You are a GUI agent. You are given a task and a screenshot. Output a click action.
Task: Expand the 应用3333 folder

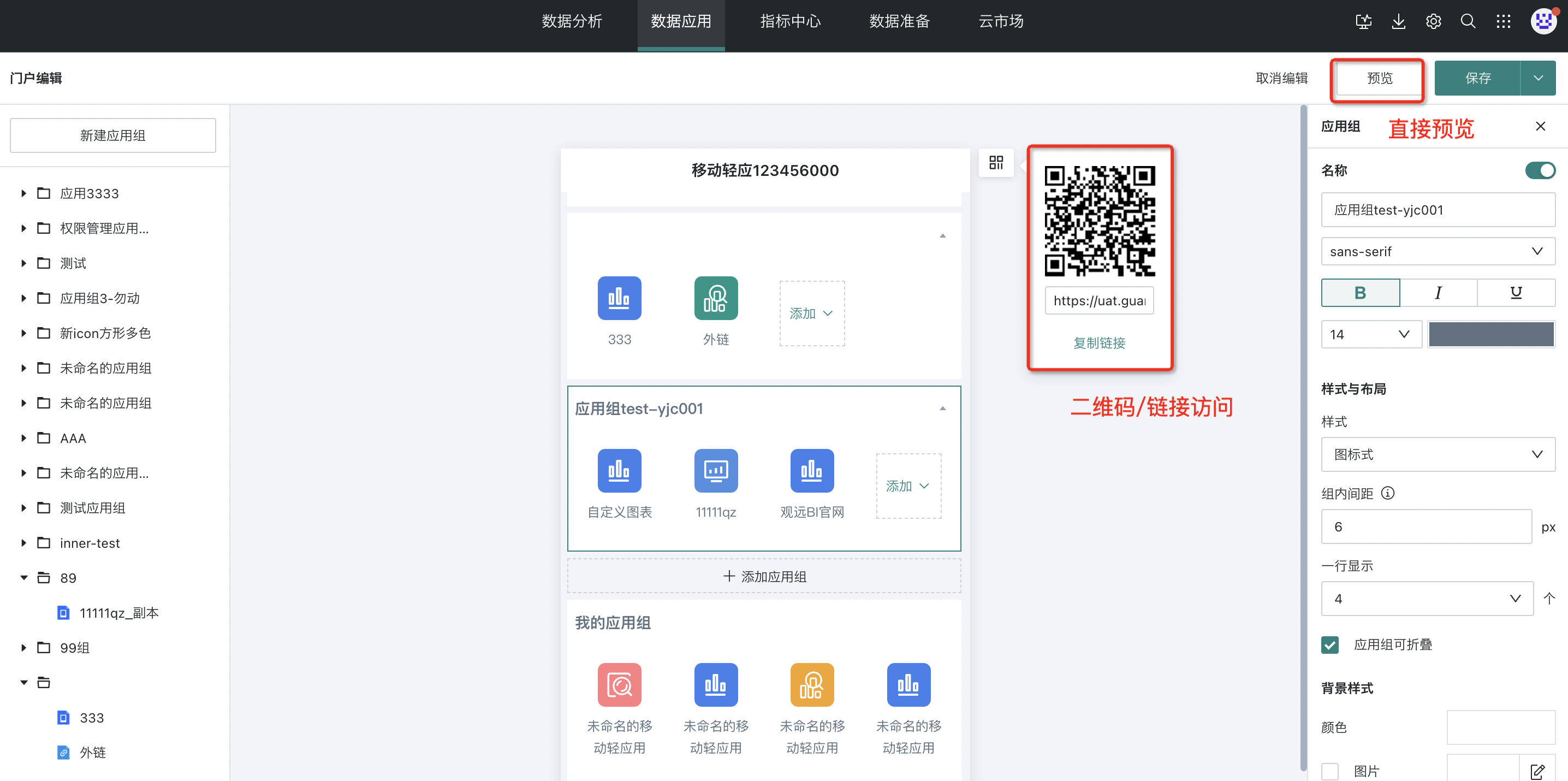point(23,193)
